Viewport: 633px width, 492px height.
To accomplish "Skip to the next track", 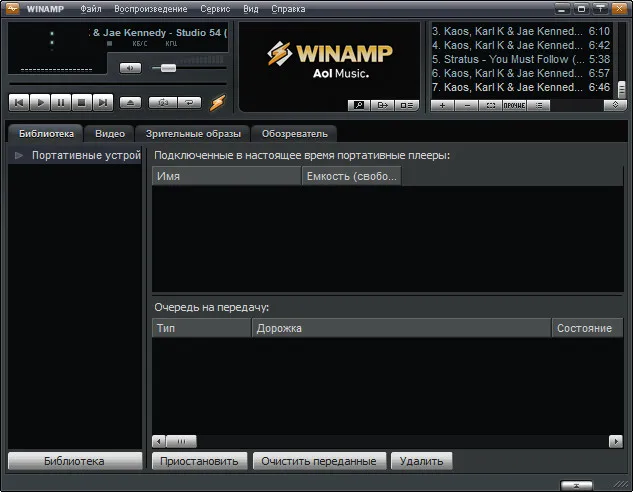I will click(x=103, y=103).
